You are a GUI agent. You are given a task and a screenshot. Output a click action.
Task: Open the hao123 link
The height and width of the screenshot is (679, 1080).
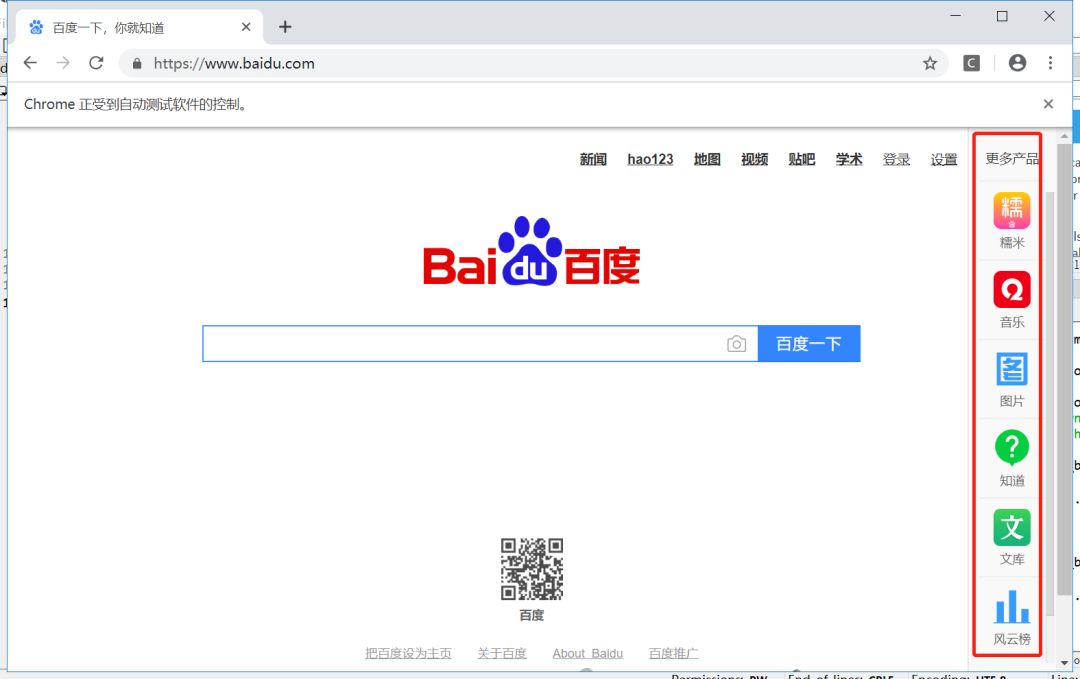coord(650,159)
